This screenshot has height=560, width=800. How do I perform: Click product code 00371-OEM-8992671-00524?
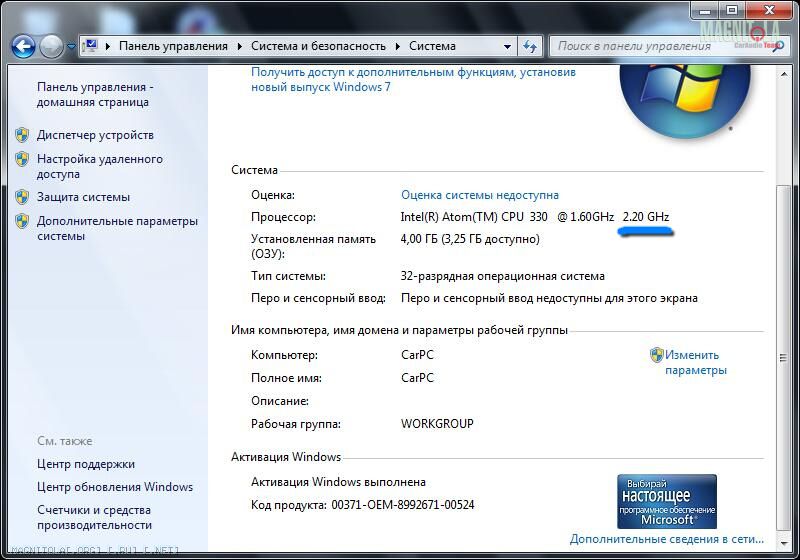[403, 505]
